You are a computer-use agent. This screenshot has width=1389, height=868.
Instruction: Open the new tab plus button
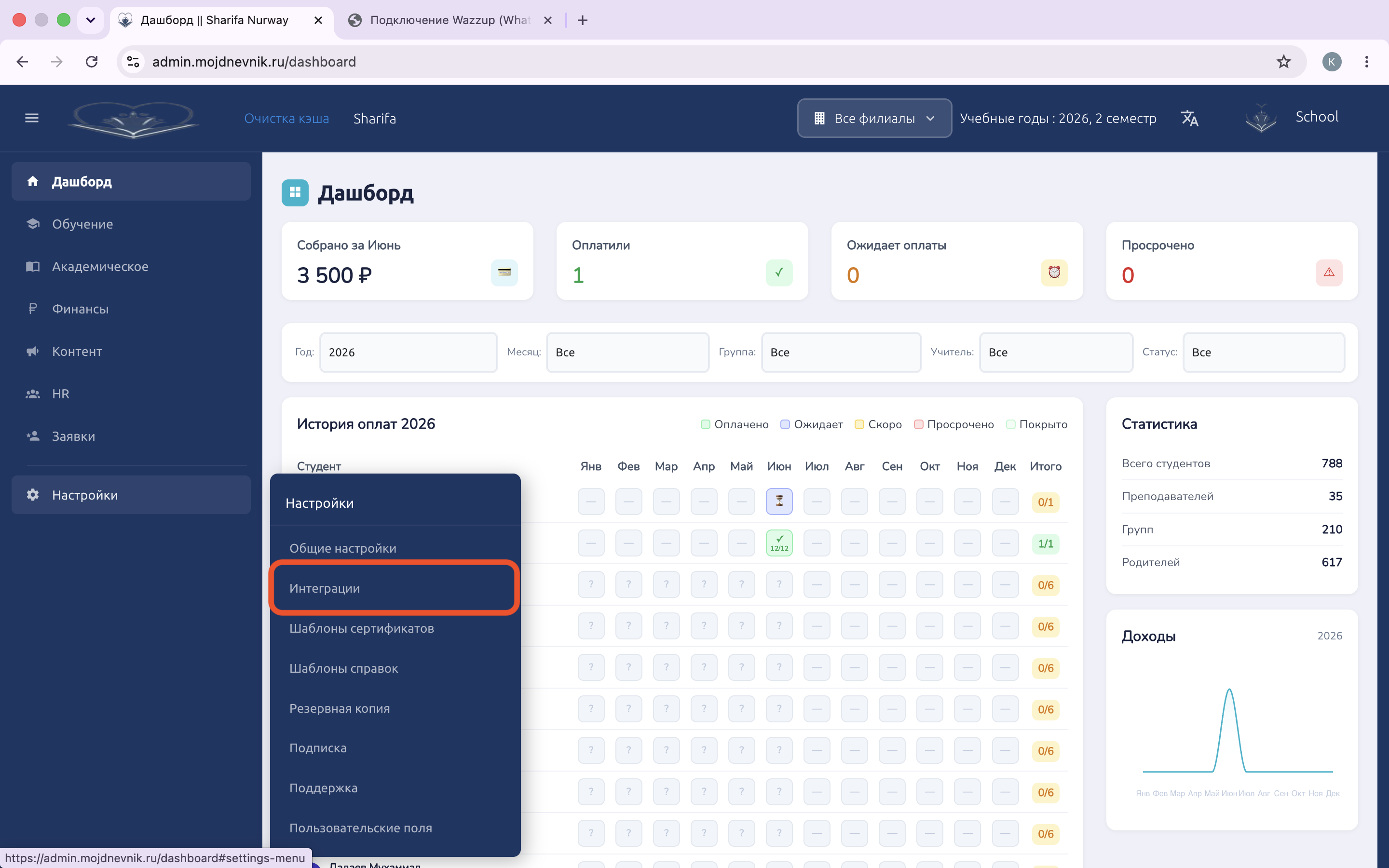click(582, 20)
